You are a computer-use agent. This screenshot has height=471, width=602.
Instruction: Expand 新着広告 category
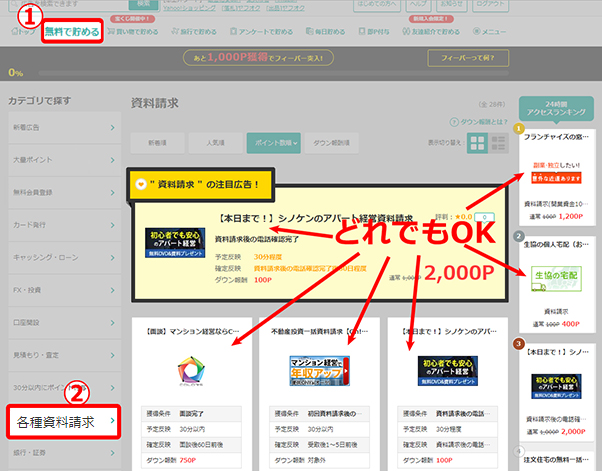[x=63, y=128]
